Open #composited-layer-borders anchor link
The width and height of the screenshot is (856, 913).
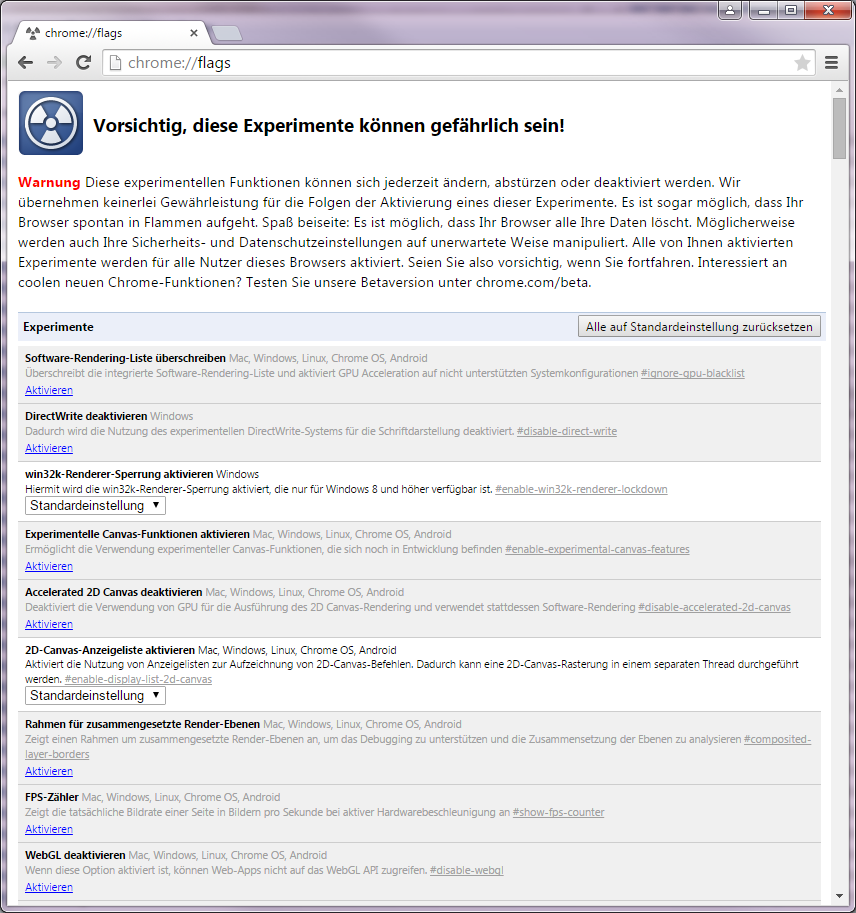777,739
